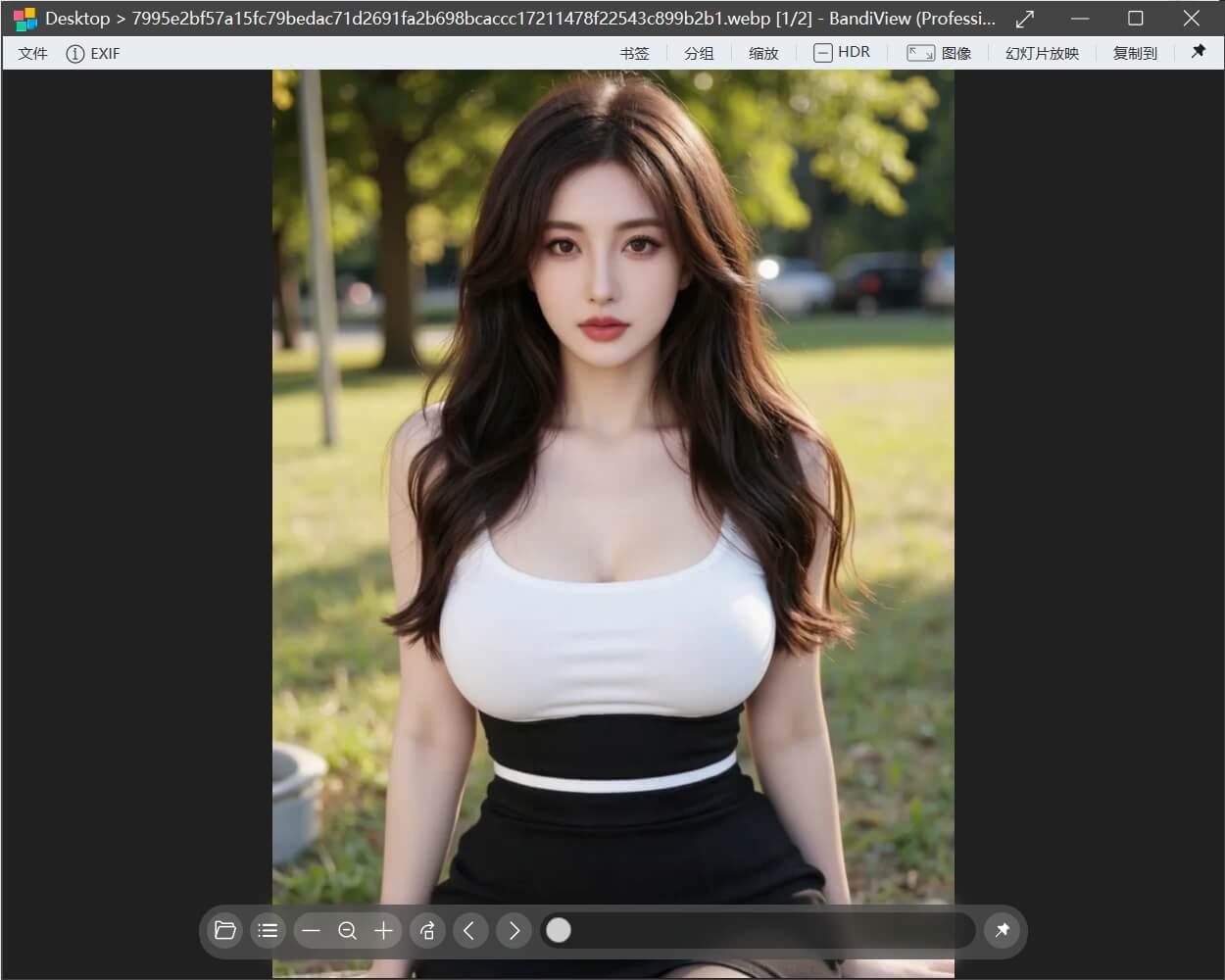Pin window using top-right pin icon
The image size is (1225, 980).
(x=1199, y=52)
